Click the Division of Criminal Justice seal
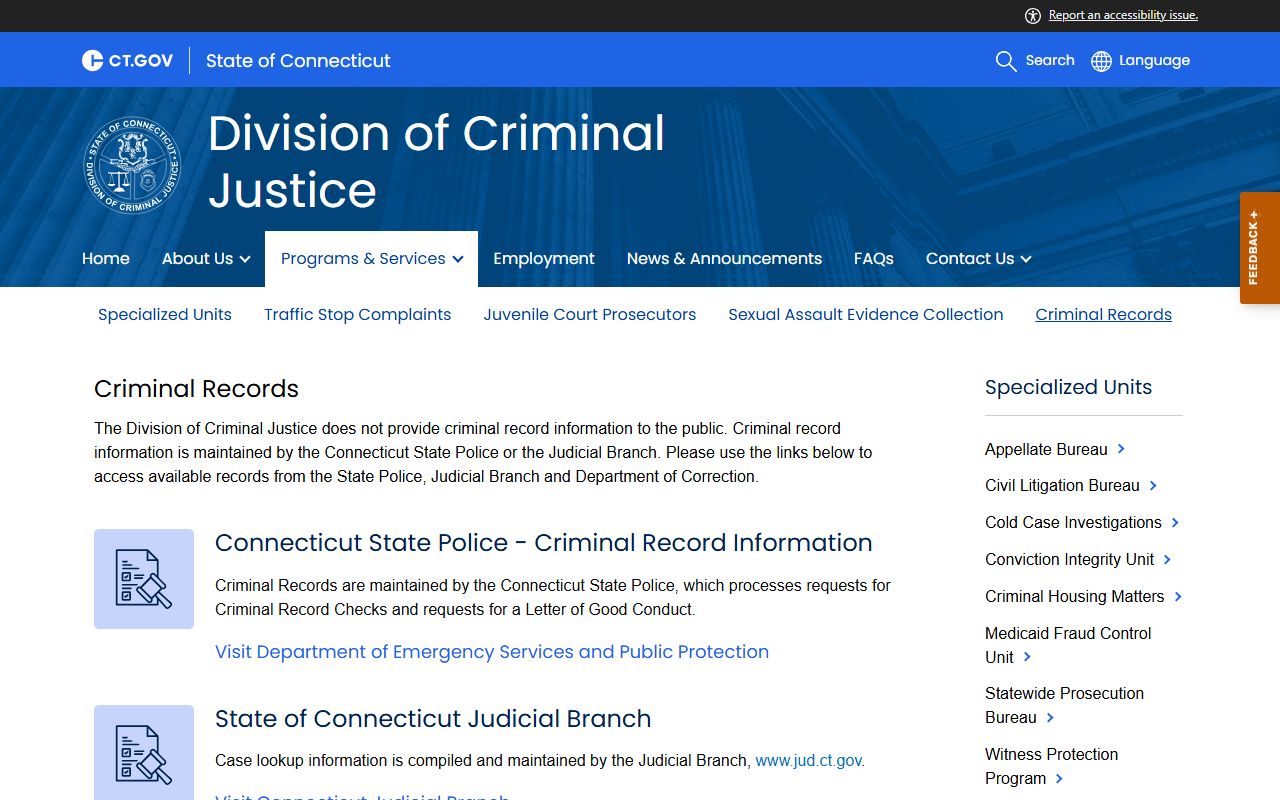This screenshot has height=800, width=1280. 132,165
